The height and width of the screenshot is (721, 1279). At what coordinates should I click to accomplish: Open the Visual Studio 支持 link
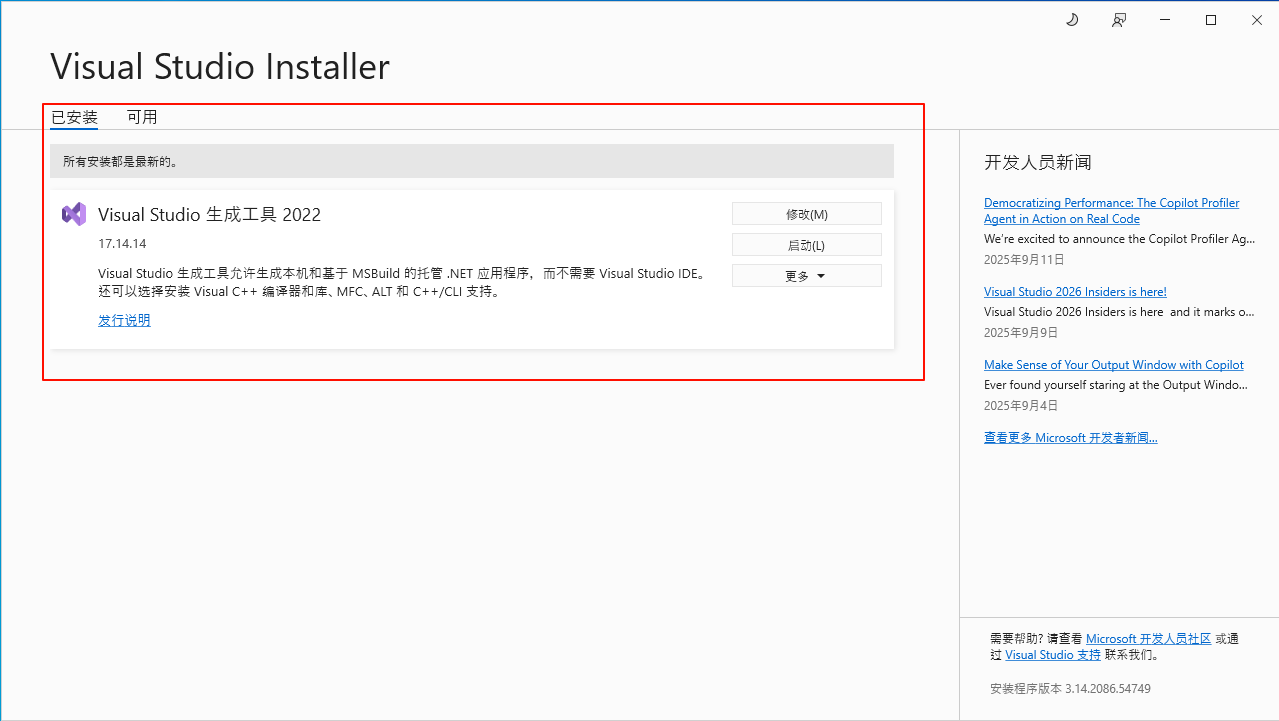1053,655
